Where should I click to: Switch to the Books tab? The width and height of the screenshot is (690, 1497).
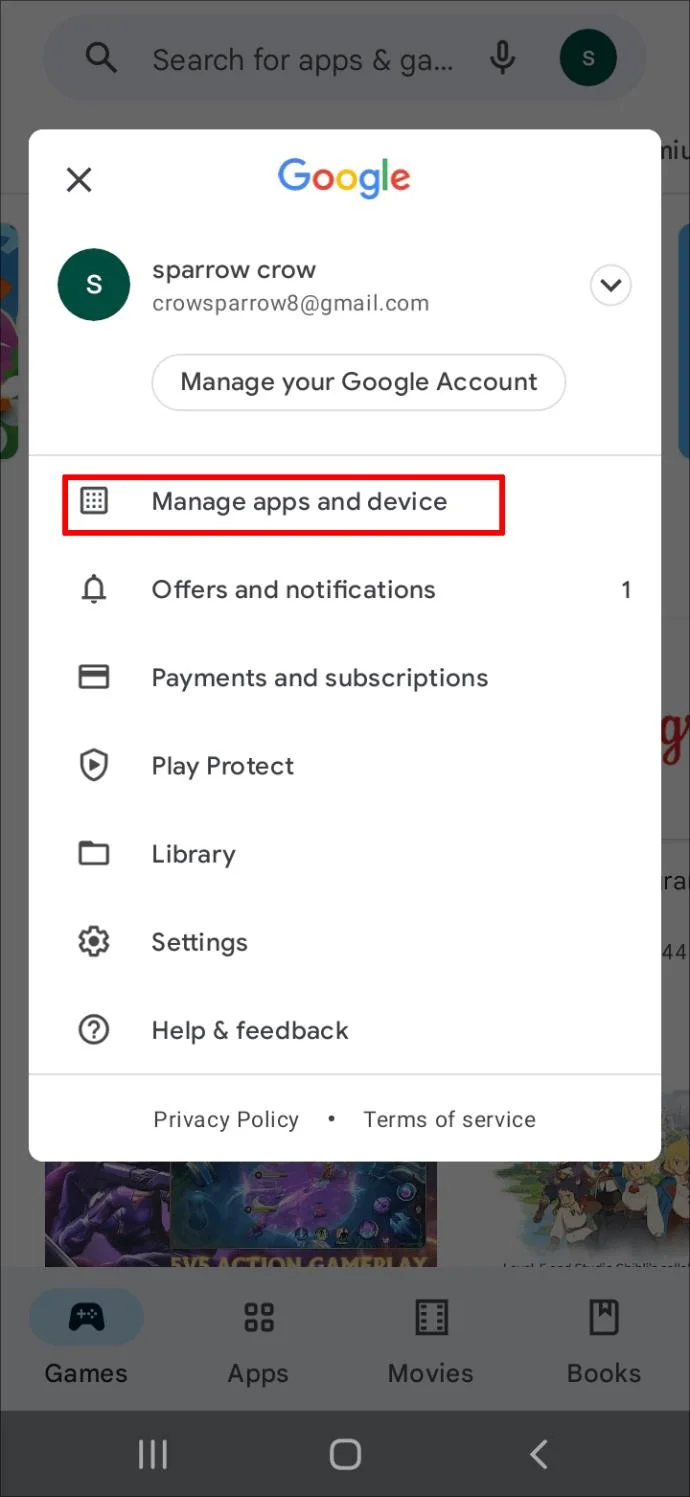pyautogui.click(x=604, y=1338)
